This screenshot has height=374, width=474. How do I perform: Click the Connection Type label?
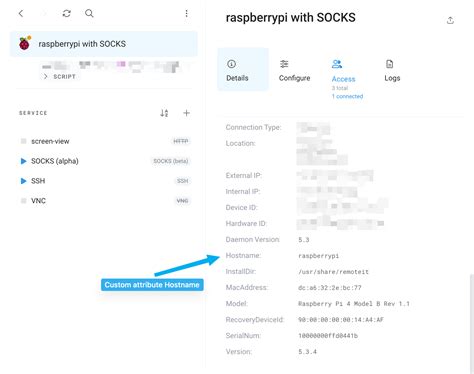(253, 127)
